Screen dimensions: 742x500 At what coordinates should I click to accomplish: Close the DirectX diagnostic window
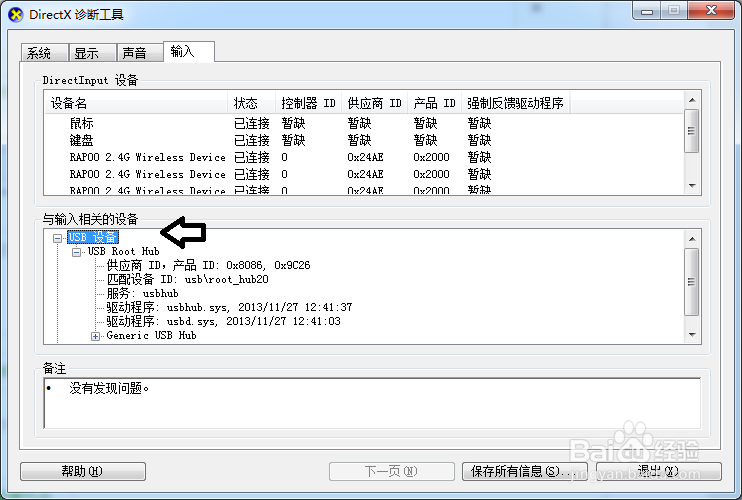click(711, 10)
